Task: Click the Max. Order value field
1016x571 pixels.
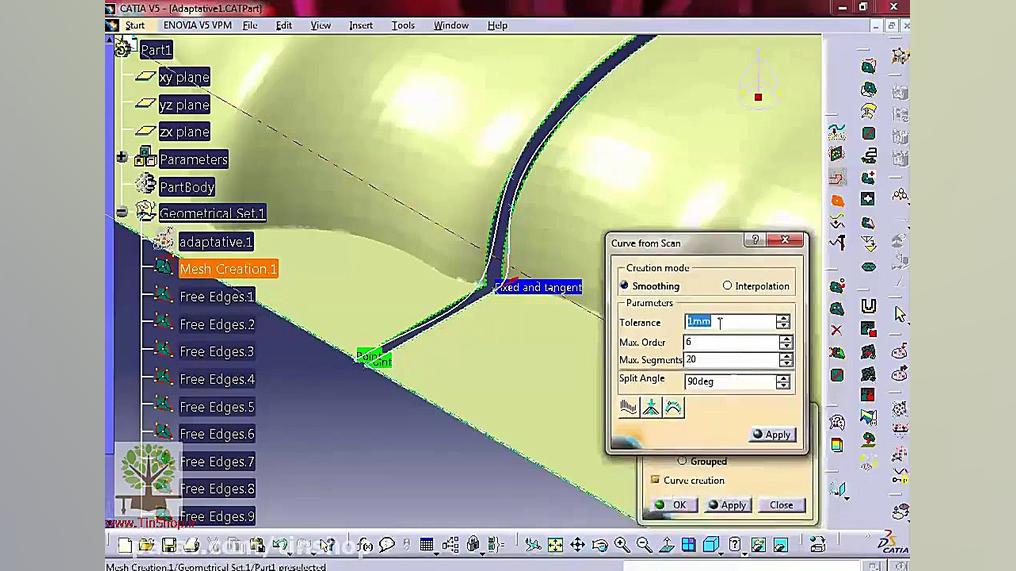Action: click(731, 342)
